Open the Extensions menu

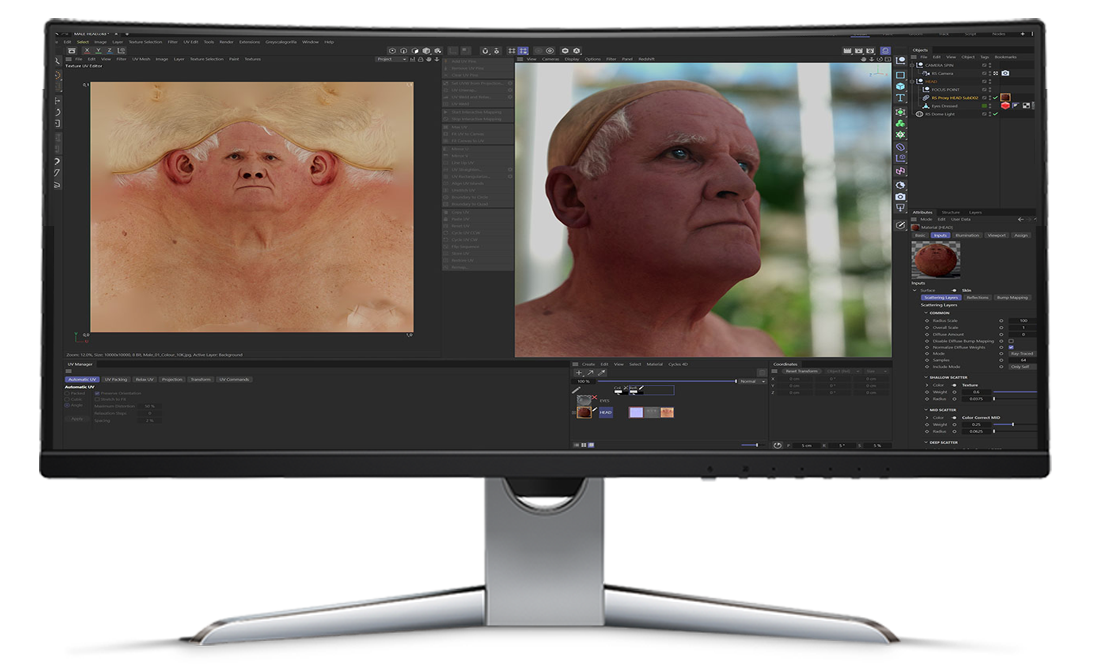250,42
